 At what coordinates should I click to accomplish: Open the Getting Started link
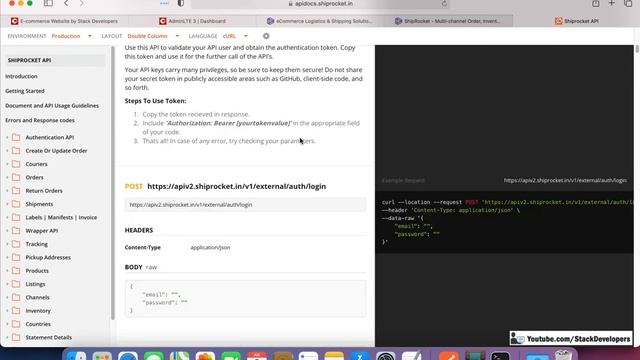tap(25, 91)
